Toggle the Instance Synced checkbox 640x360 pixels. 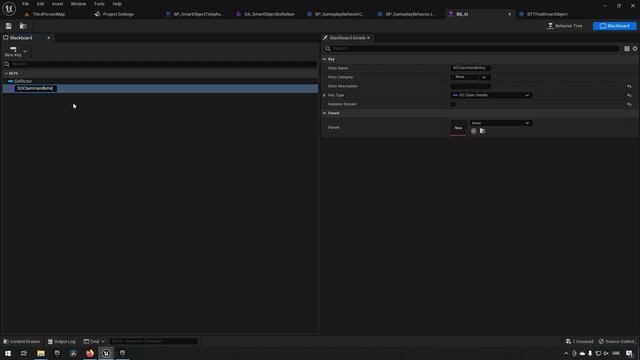[453, 104]
